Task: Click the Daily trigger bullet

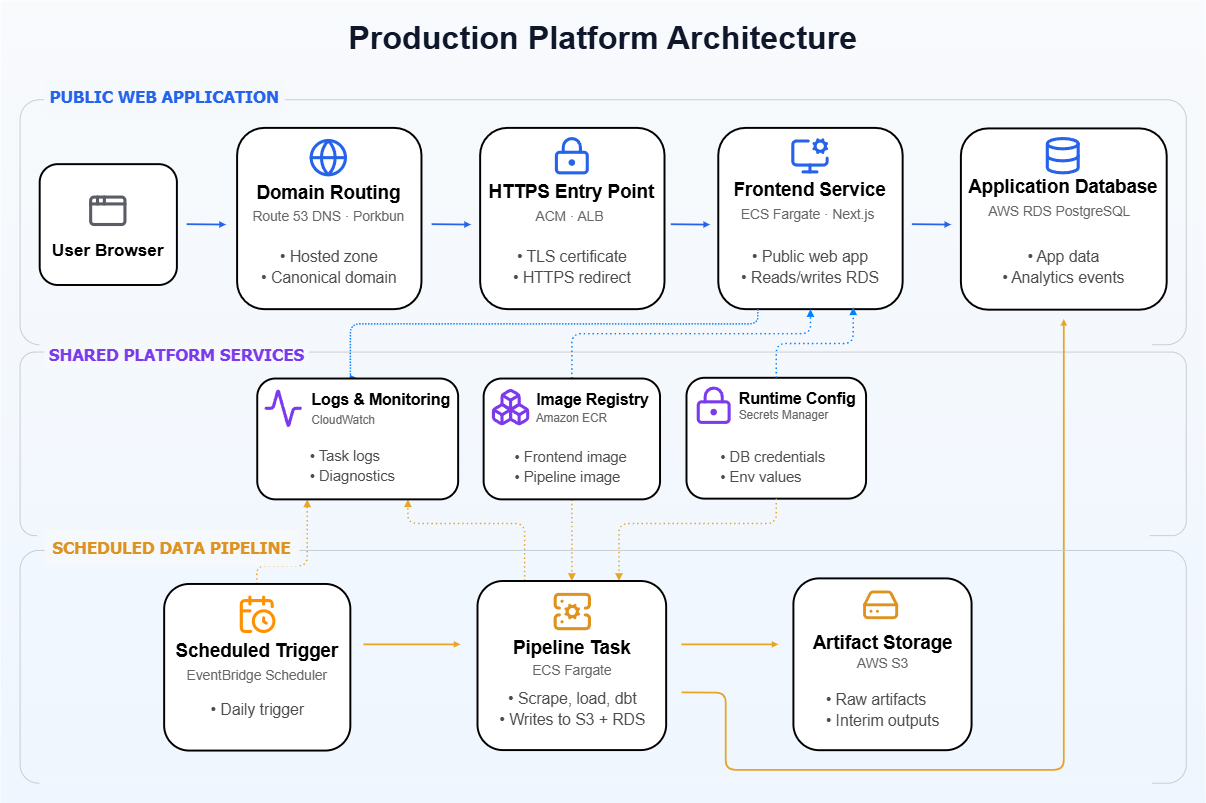Action: pyautogui.click(x=257, y=709)
